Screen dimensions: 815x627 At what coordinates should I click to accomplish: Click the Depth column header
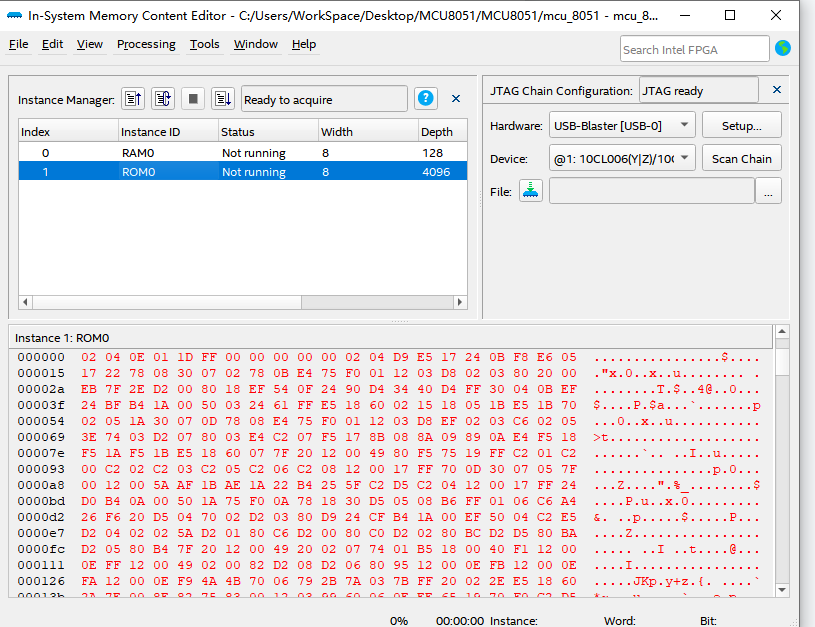[x=443, y=132]
